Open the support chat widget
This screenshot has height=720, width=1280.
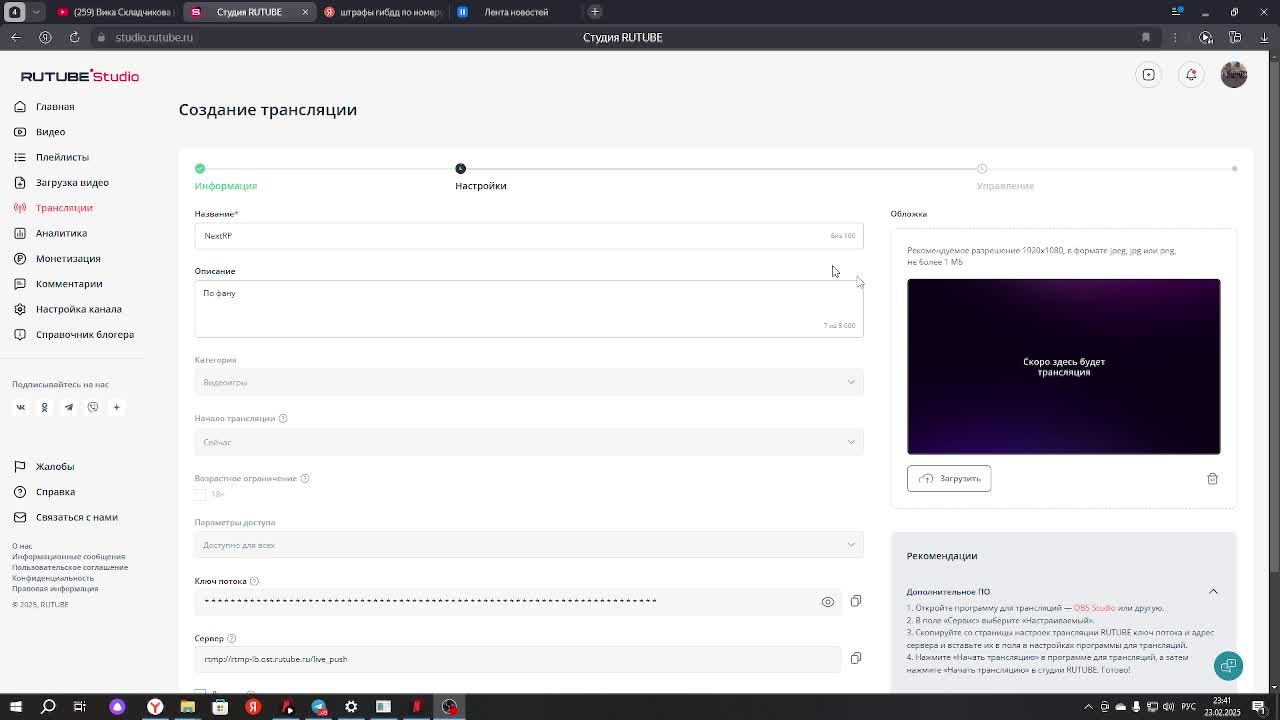click(x=1228, y=666)
